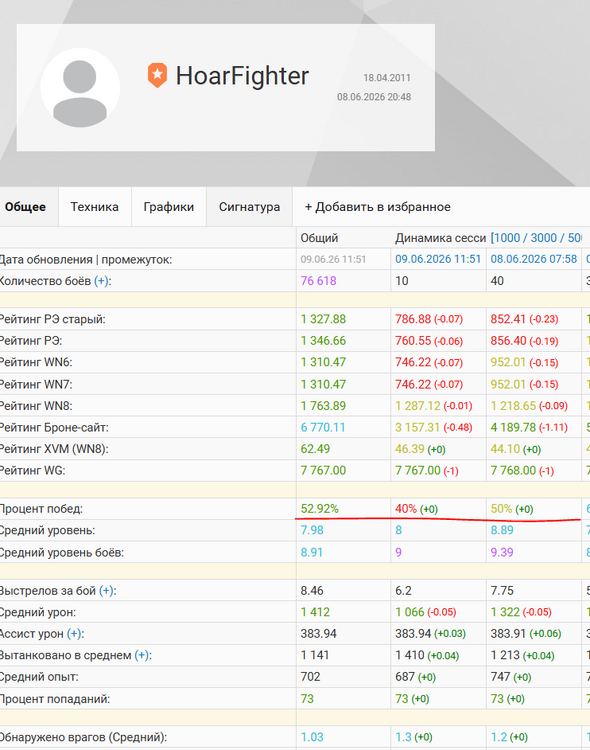
Task: Click total battles count 76 618
Action: point(318,281)
